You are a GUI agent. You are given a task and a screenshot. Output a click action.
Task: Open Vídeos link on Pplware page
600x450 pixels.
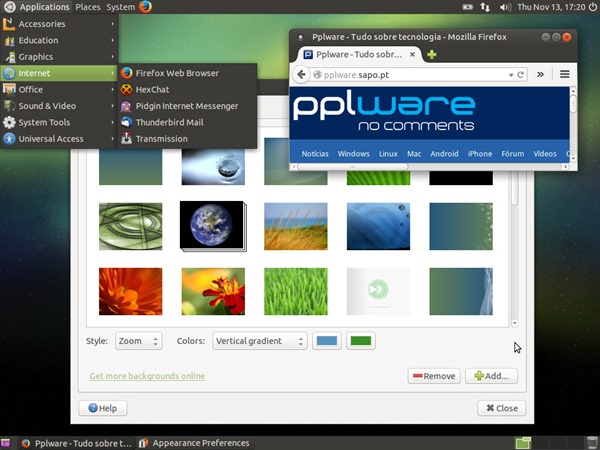pos(545,154)
